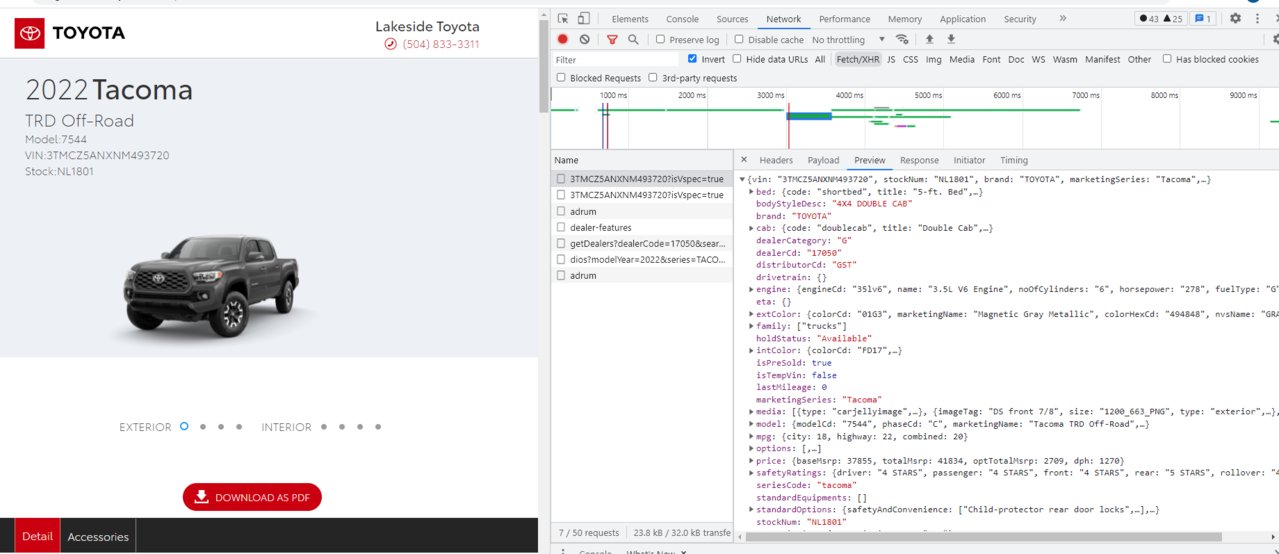Select the Img request type filter
Viewport: 1279px width, 554px height.
click(933, 60)
